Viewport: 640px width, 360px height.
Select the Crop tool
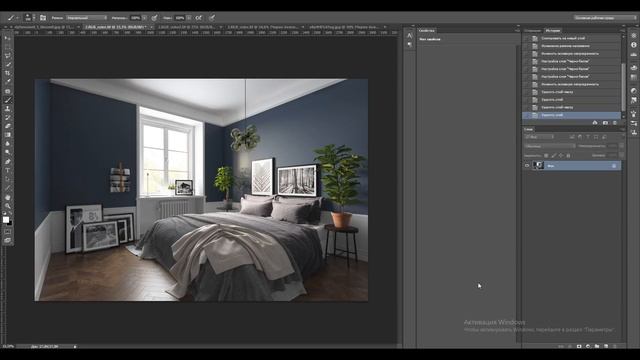[7, 73]
